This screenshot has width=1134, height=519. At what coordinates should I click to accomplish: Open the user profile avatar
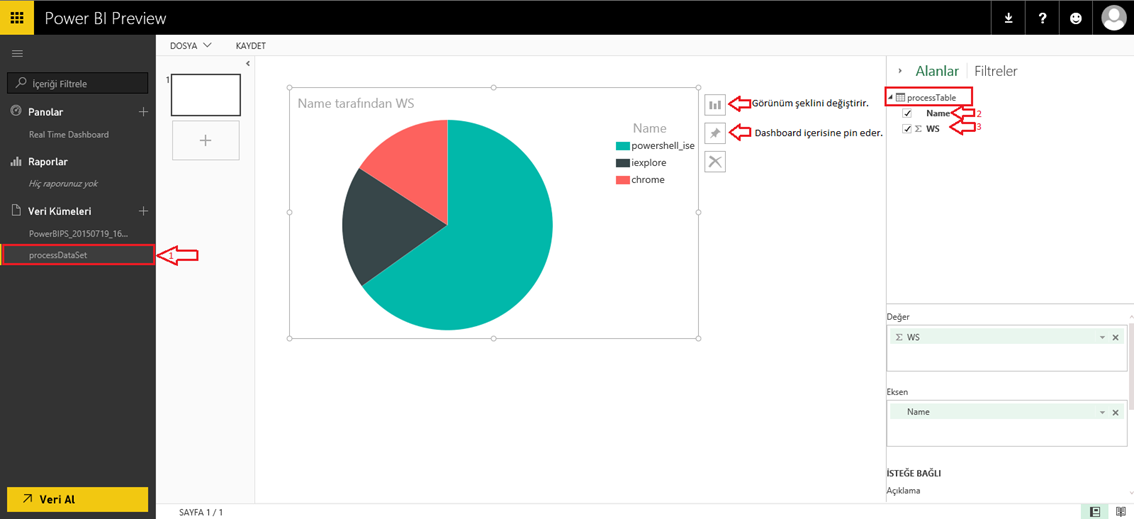click(1113, 18)
